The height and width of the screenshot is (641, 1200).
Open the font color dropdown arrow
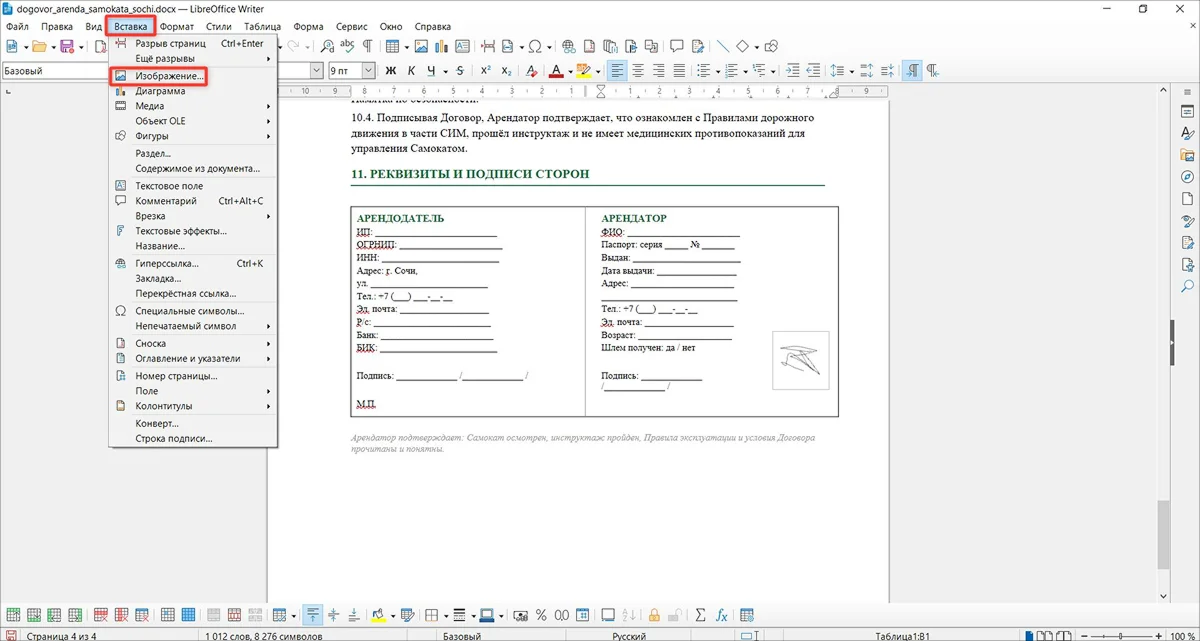(570, 71)
